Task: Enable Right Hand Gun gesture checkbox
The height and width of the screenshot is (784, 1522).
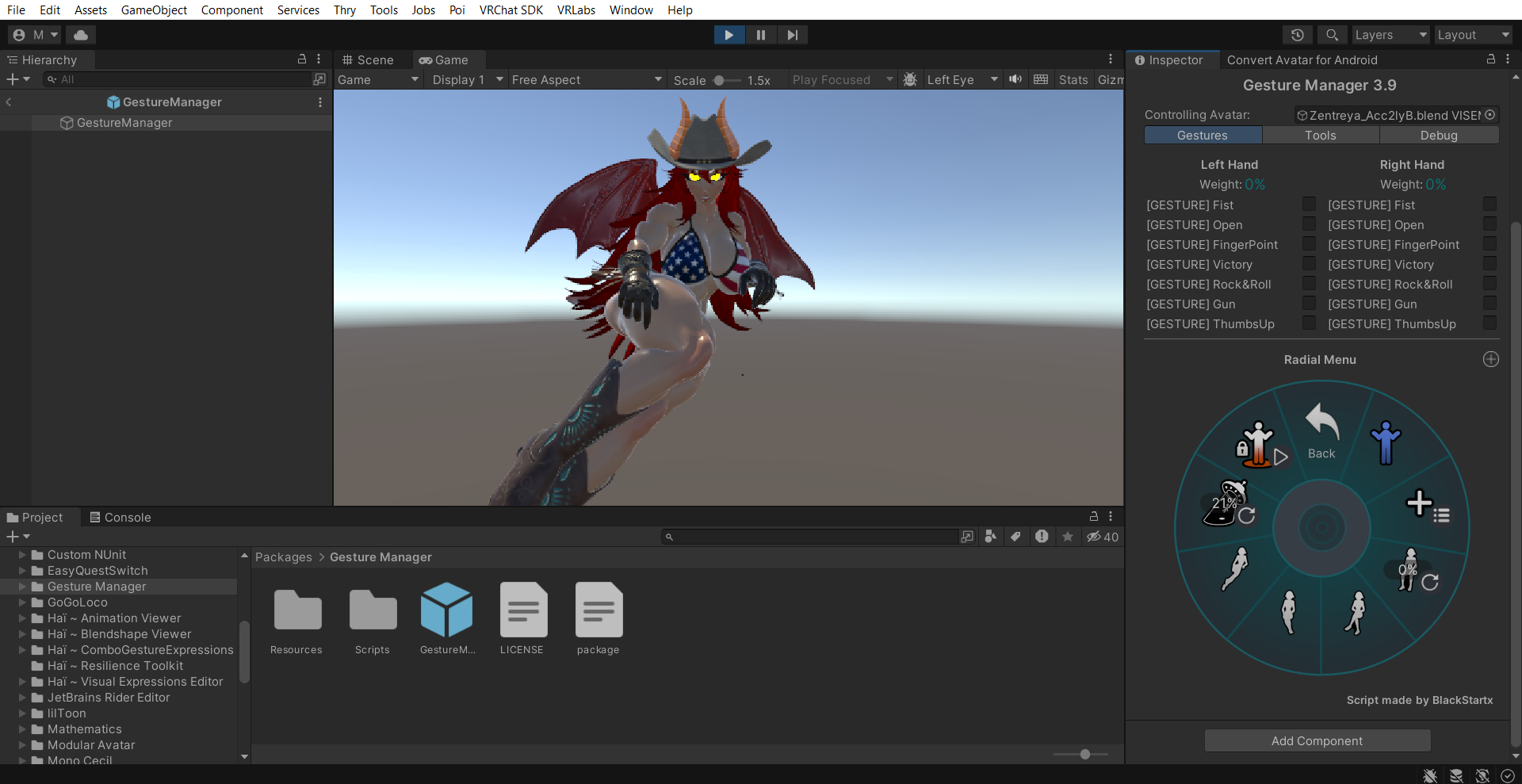Action: pyautogui.click(x=1489, y=304)
